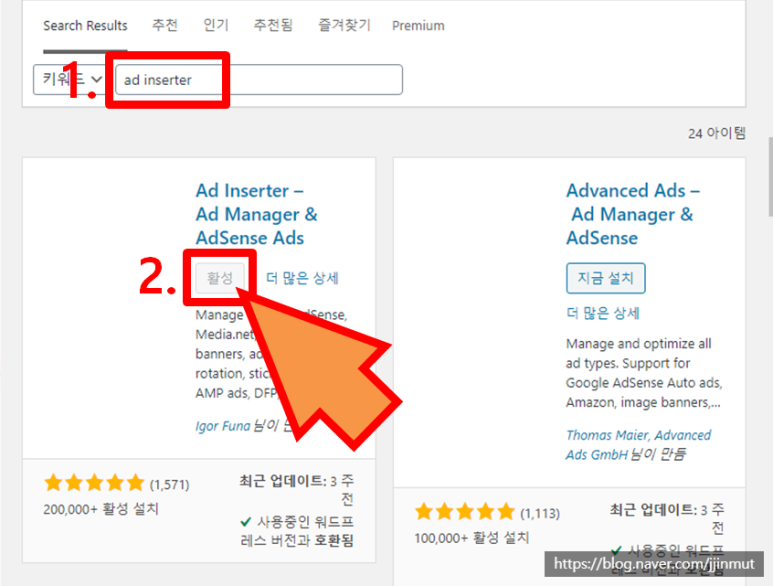Viewport: 773px width, 586px height.
Task: Click Advanced Ads description text 'Manage and optimize all'
Action: point(638,344)
